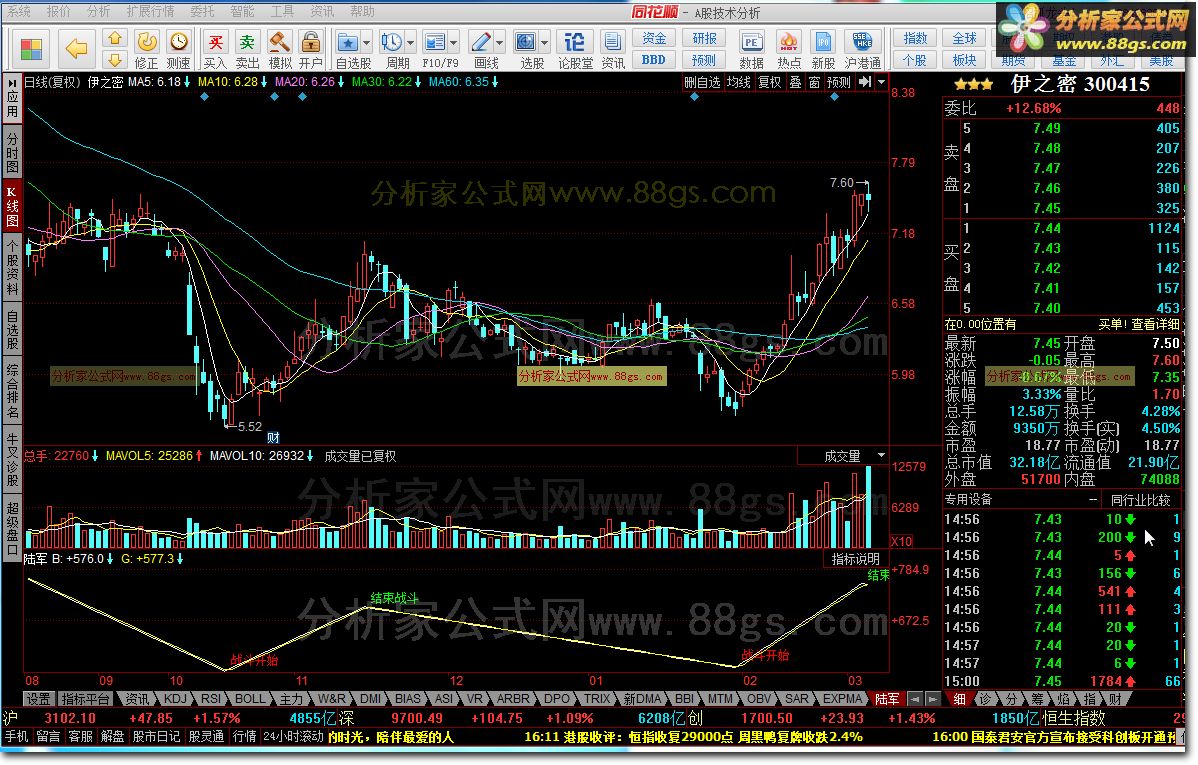1198x765 pixels.
Task: Click the yellow down arrow icon
Action: 115,60
